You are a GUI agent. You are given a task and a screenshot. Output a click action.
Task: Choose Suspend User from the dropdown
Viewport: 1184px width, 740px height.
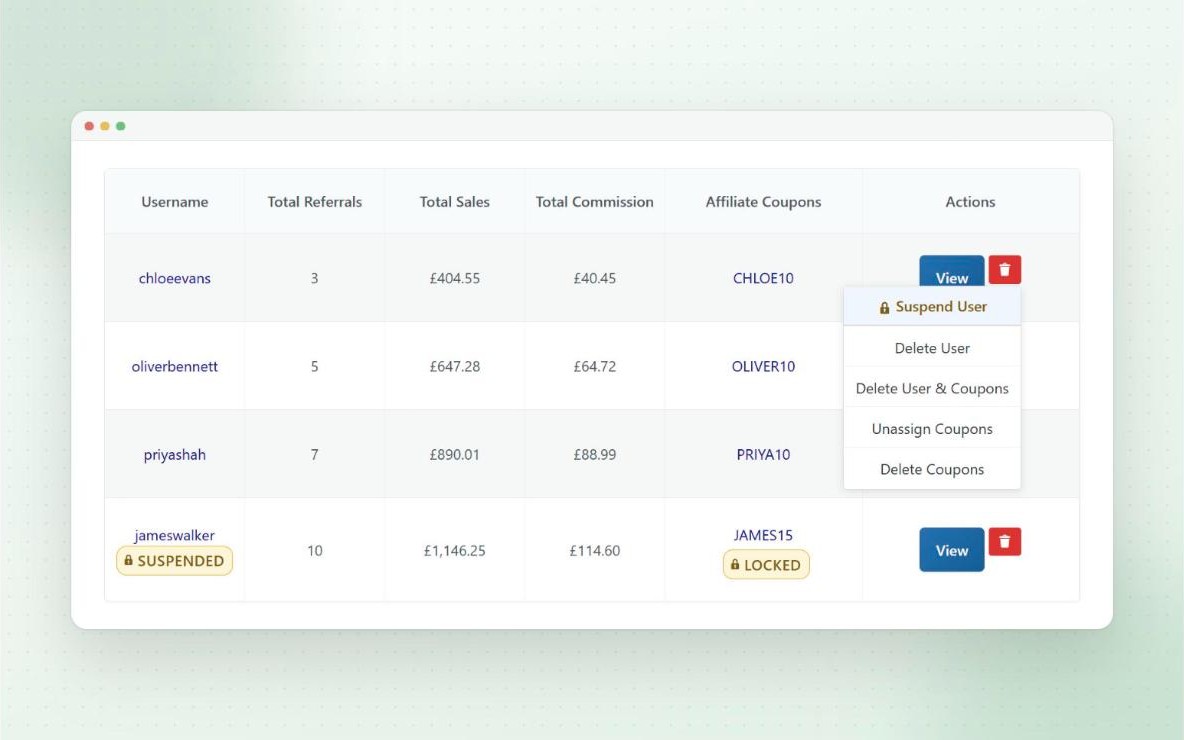(x=932, y=307)
